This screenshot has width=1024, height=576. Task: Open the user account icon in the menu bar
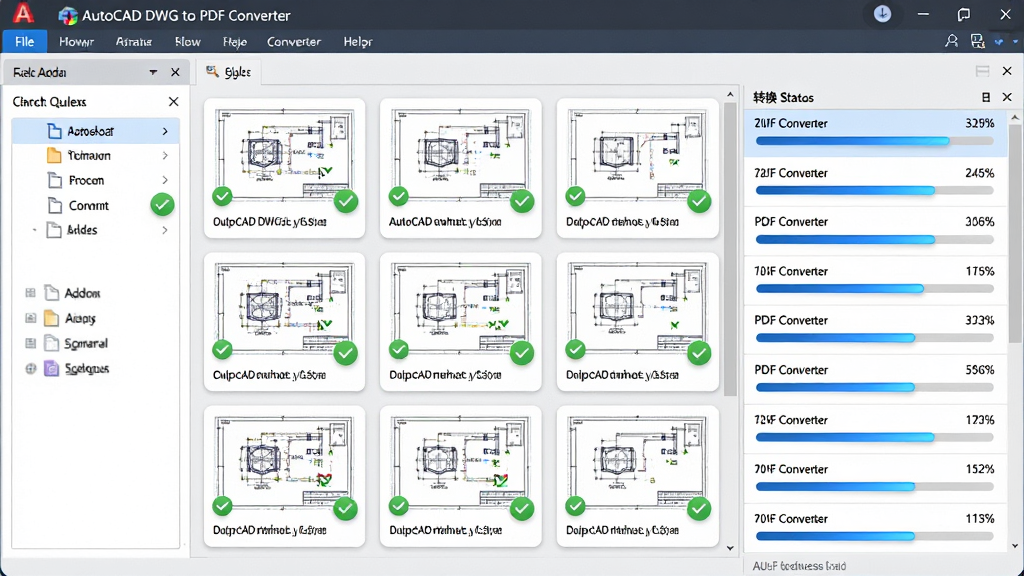952,41
